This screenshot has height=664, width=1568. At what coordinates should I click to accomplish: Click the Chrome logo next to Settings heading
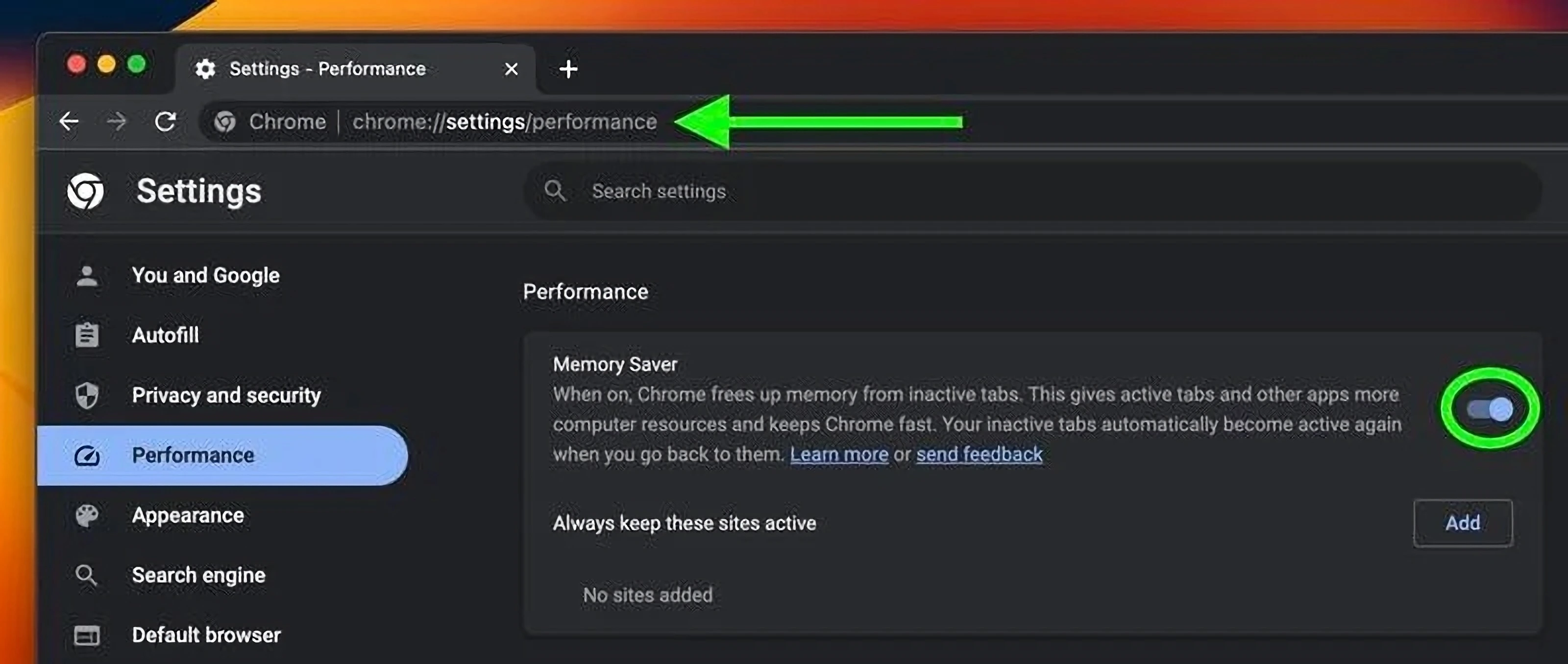(x=85, y=190)
